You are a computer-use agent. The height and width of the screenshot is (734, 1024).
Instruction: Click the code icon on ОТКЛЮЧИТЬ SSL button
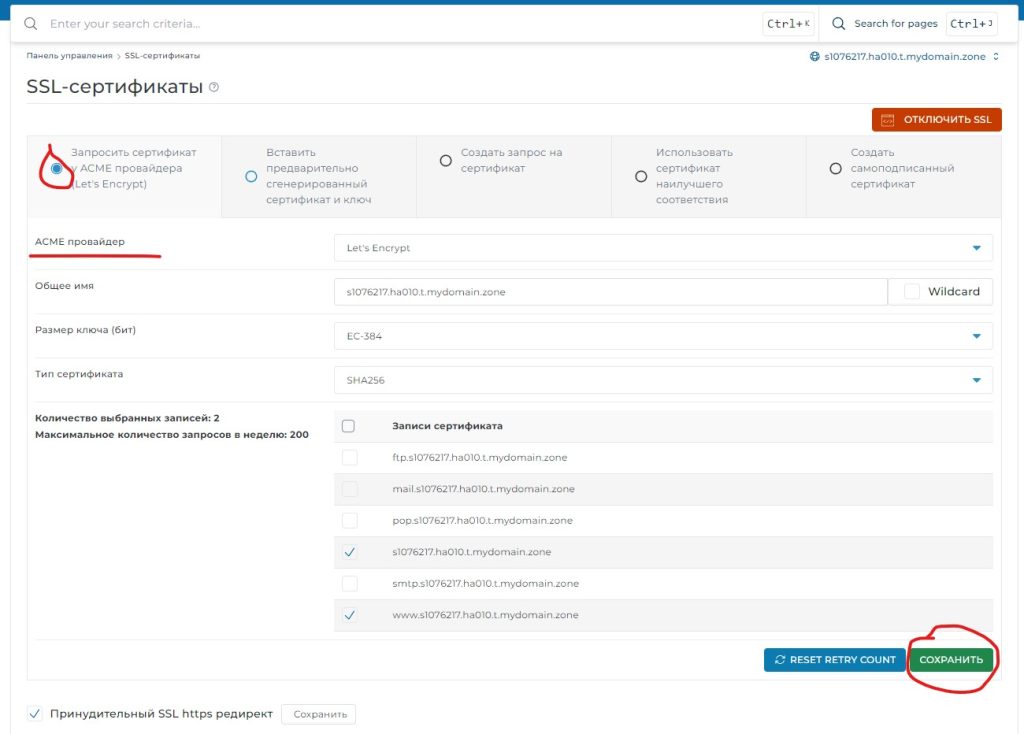(x=887, y=120)
